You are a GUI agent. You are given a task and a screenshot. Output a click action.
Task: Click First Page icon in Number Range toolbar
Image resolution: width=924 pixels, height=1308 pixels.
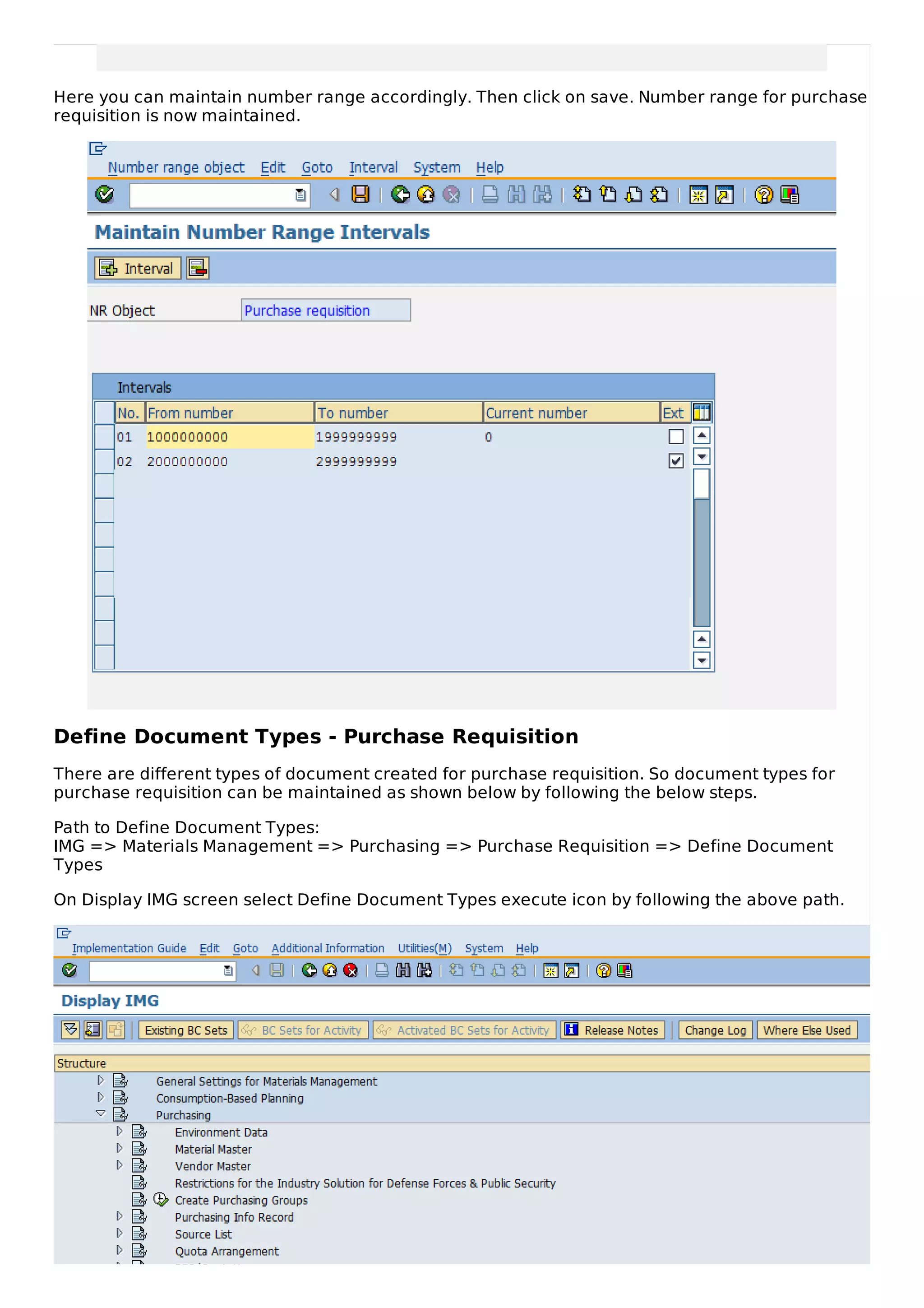point(582,195)
